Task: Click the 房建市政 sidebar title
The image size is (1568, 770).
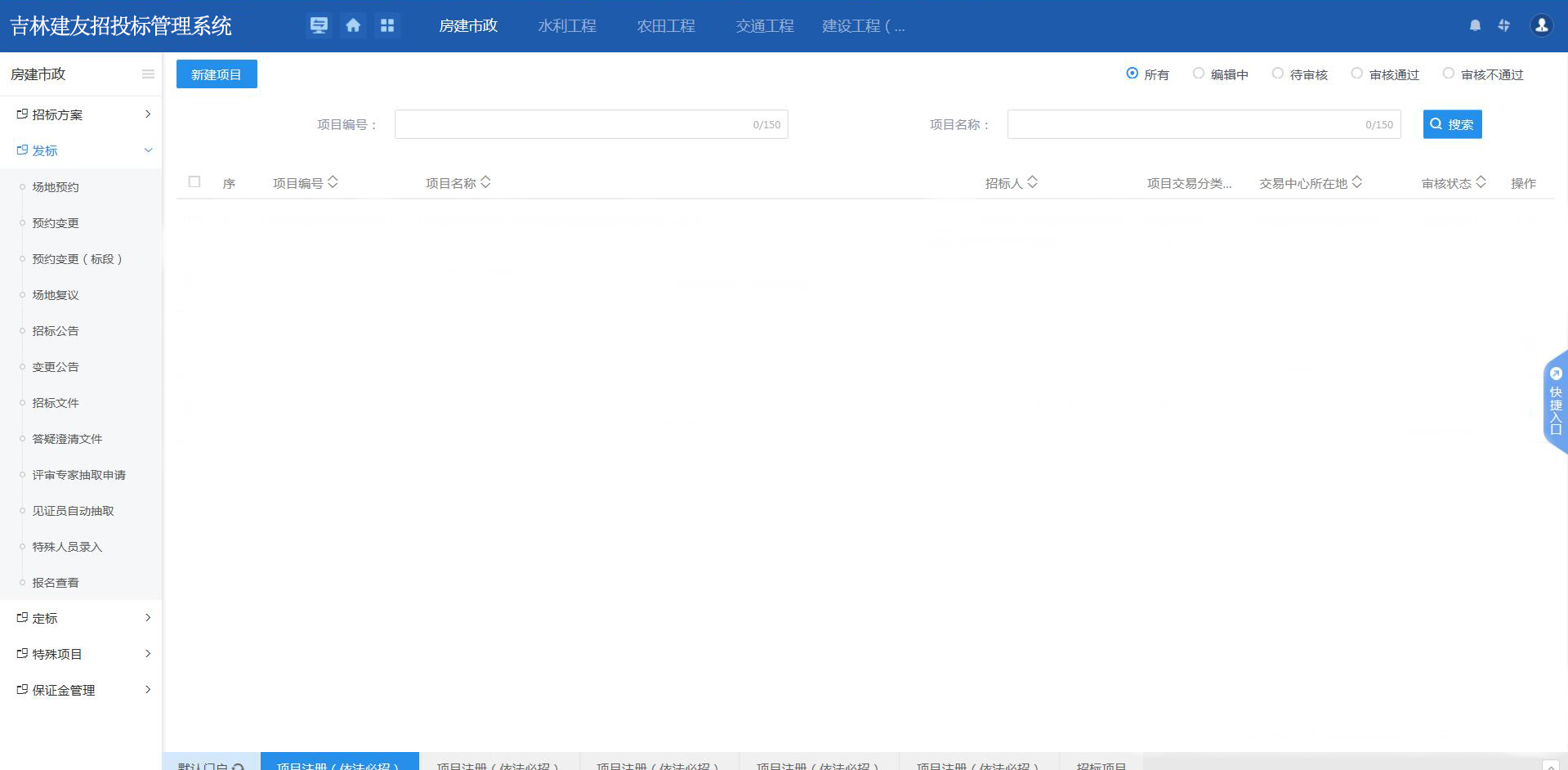Action: tap(38, 74)
